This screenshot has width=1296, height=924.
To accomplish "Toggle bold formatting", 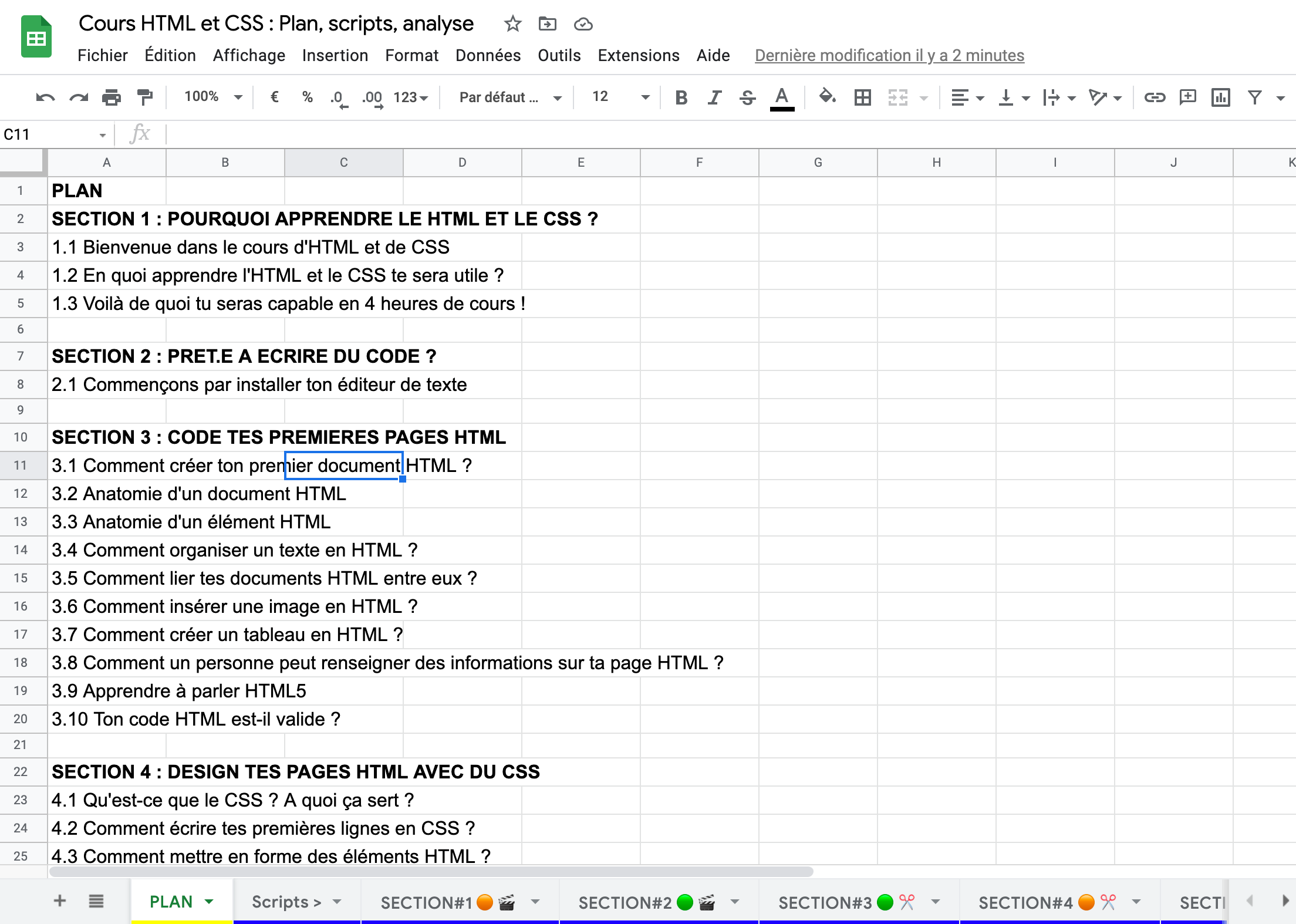I will 681,97.
